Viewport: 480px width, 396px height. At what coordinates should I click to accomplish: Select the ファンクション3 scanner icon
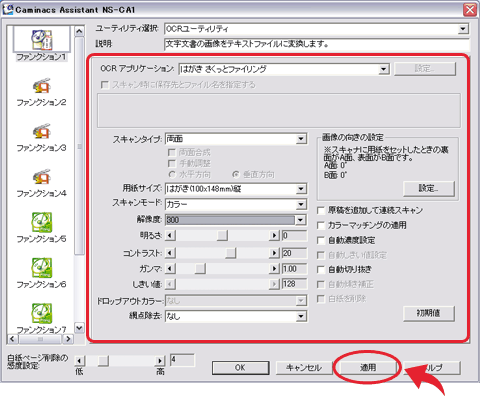point(42,131)
